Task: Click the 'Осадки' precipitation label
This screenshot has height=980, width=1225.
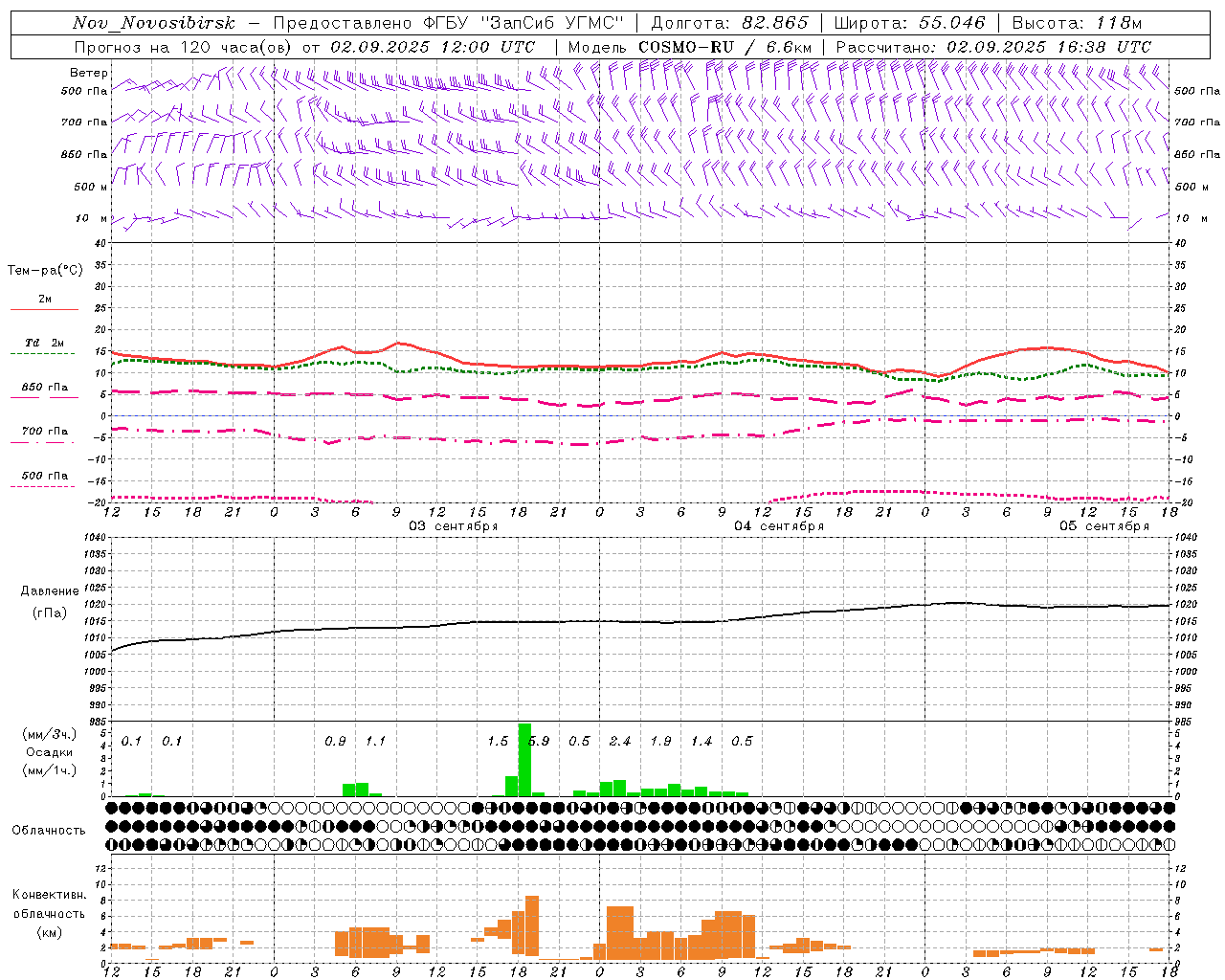Action: [x=50, y=752]
